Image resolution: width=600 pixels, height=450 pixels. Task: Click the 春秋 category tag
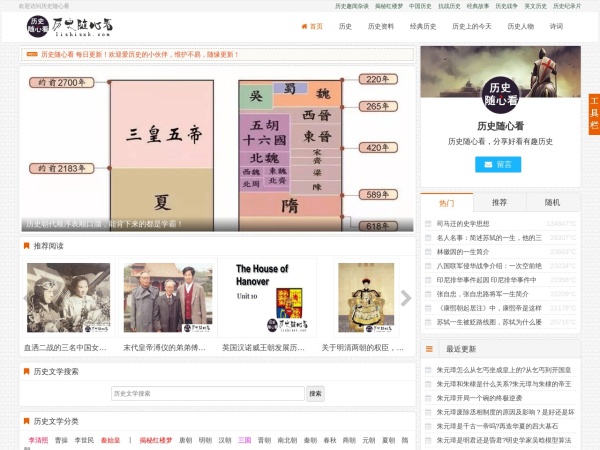(x=330, y=440)
